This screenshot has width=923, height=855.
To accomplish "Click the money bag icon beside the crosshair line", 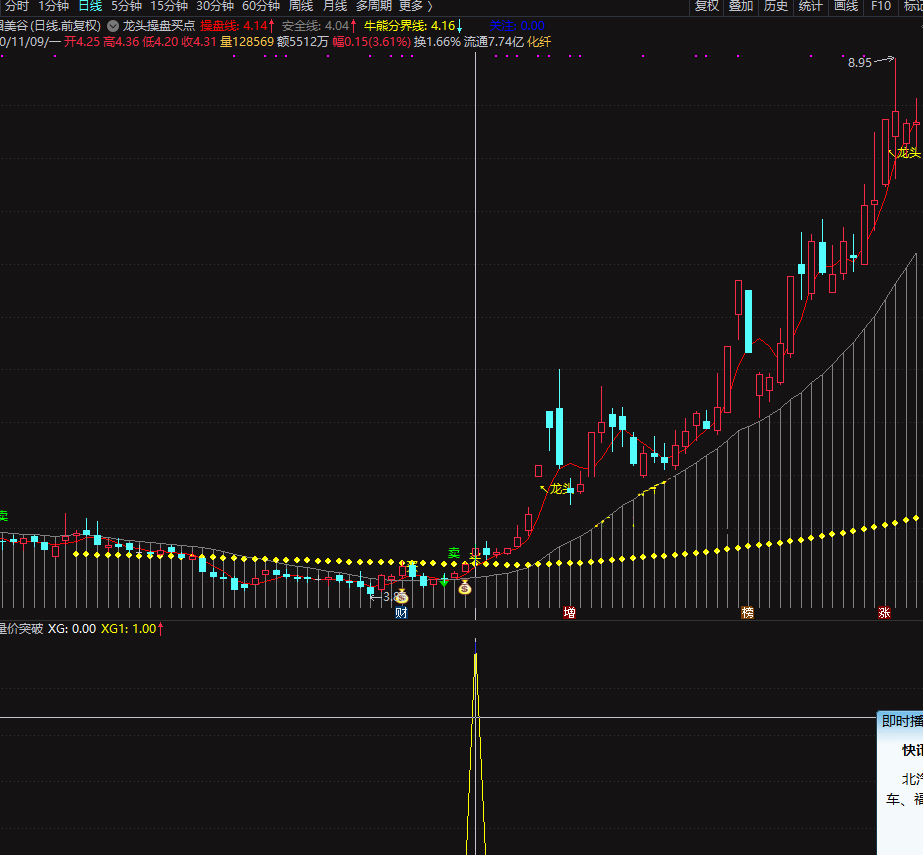I will (464, 586).
